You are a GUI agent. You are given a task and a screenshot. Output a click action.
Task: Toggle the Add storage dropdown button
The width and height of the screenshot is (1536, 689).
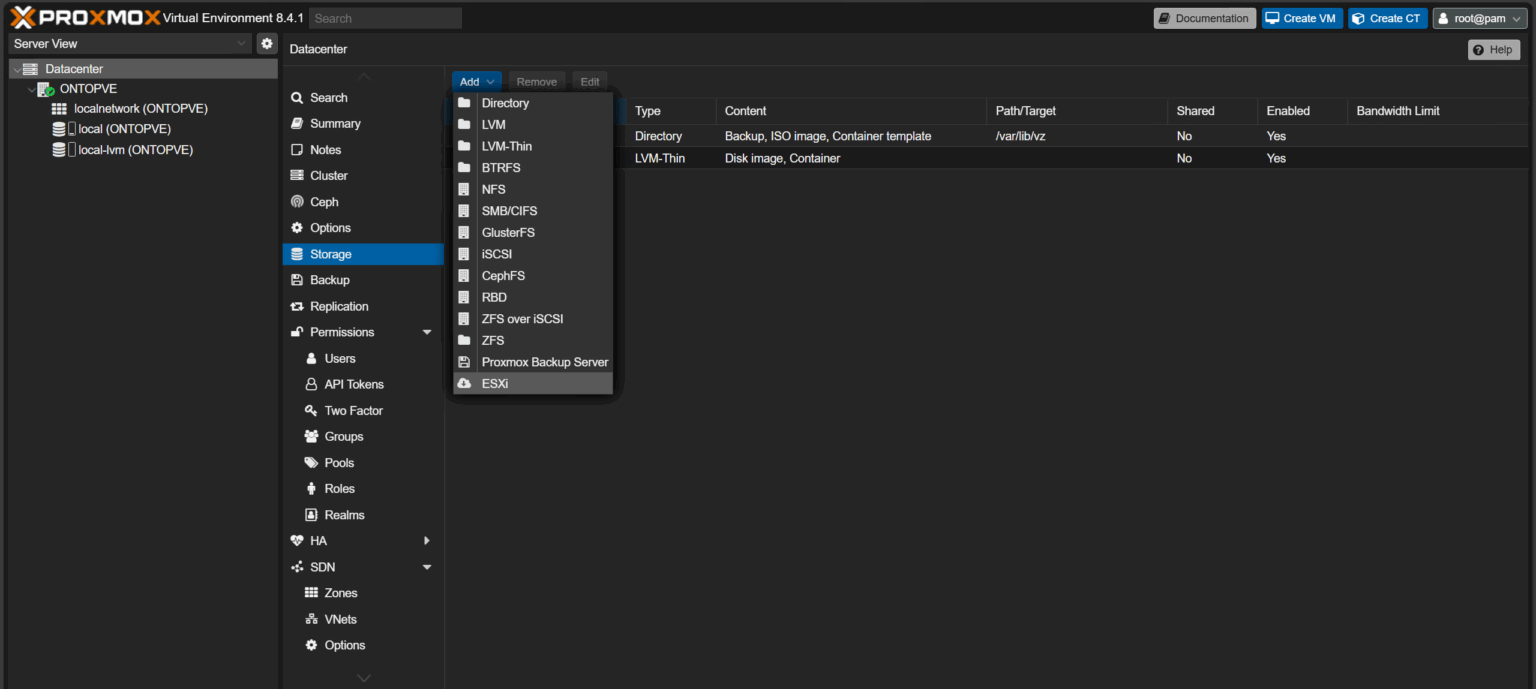[477, 82]
